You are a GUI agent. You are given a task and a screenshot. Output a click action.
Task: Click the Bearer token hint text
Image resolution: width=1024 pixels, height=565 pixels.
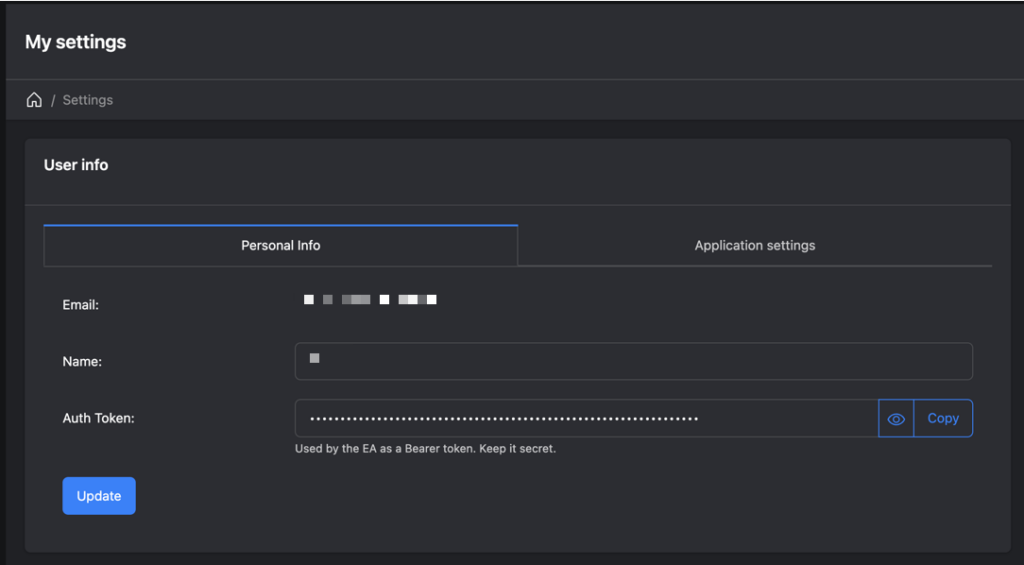(x=425, y=449)
